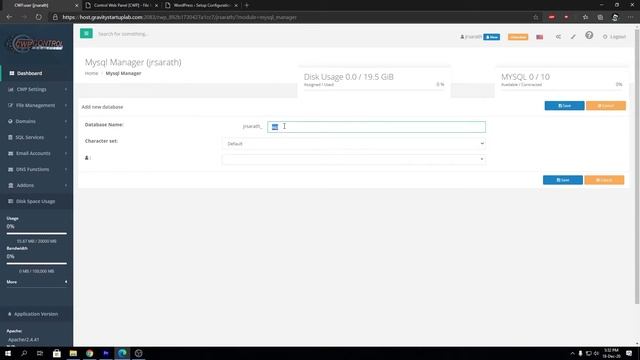Open Windows taskbar search
The height and width of the screenshot is (360, 640).
tap(24, 353)
